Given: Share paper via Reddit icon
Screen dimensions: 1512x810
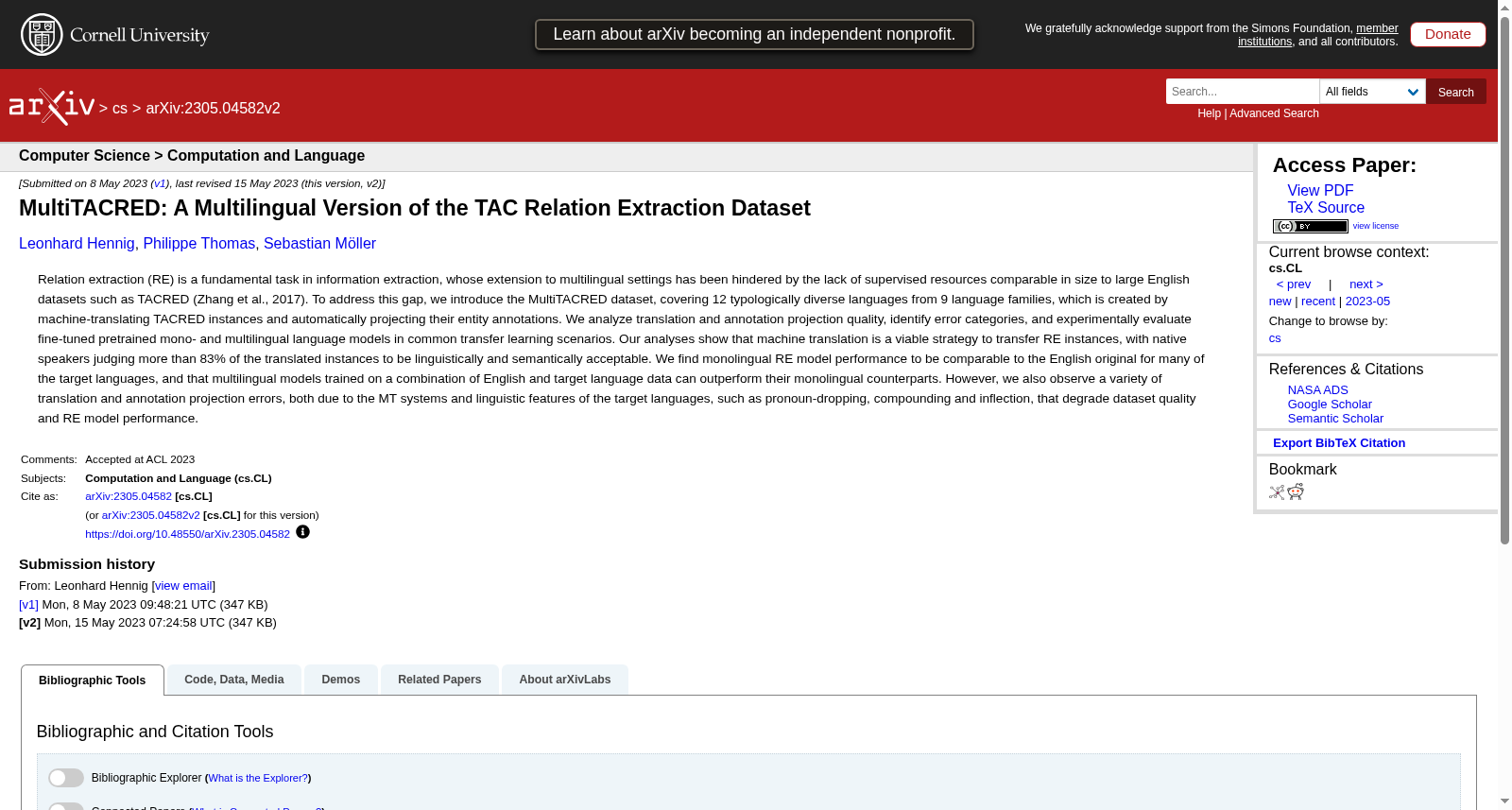Looking at the screenshot, I should coord(1296,491).
